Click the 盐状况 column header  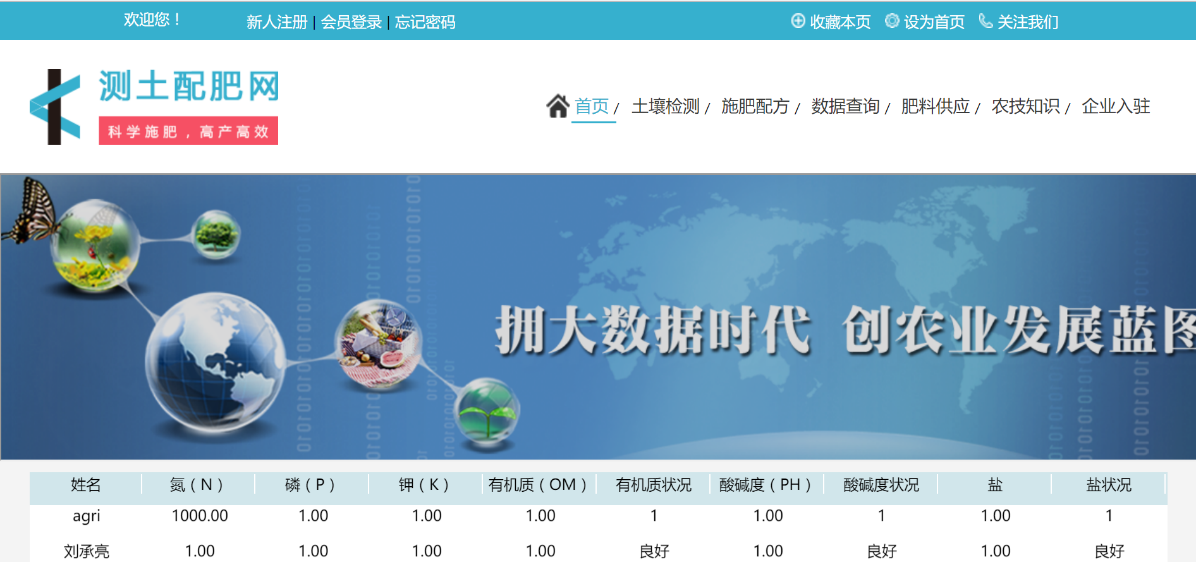[x=1108, y=484]
